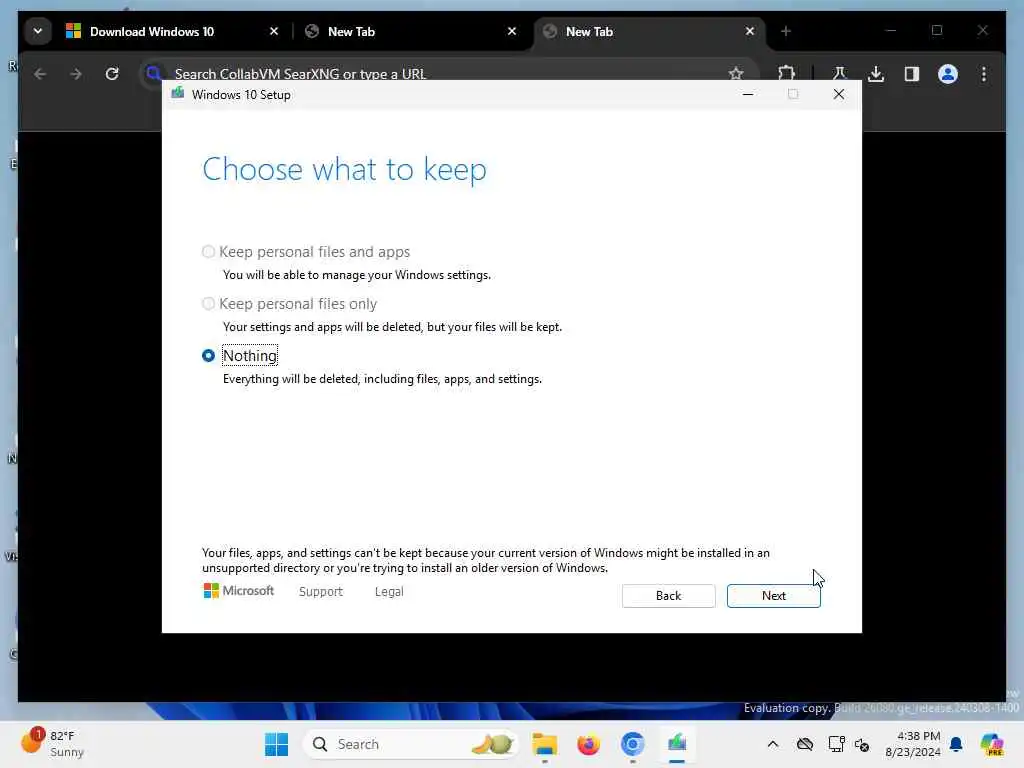Go back in the browser
The image size is (1024, 768).
coord(40,74)
